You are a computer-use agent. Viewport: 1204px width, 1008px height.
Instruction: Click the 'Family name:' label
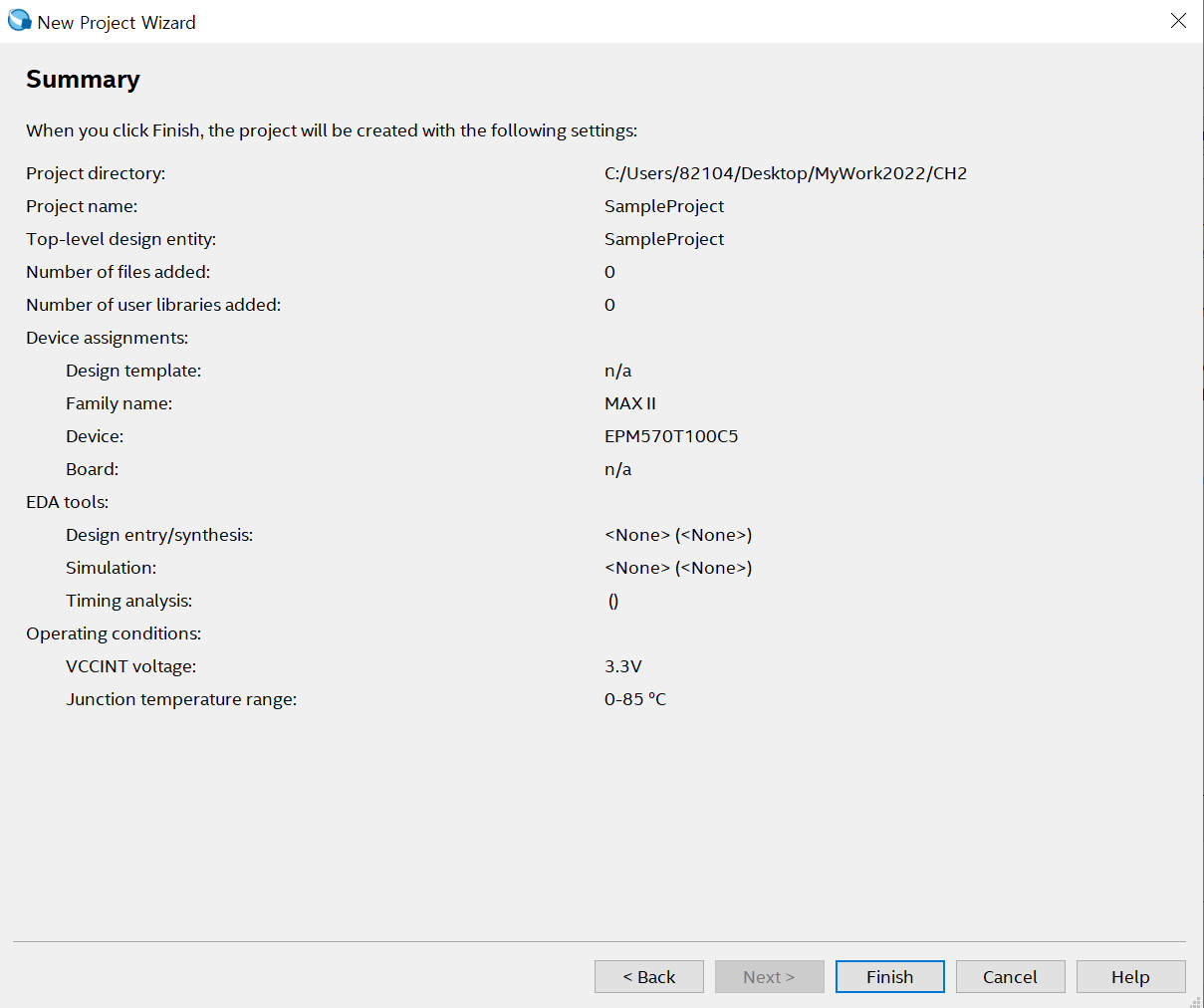click(119, 403)
